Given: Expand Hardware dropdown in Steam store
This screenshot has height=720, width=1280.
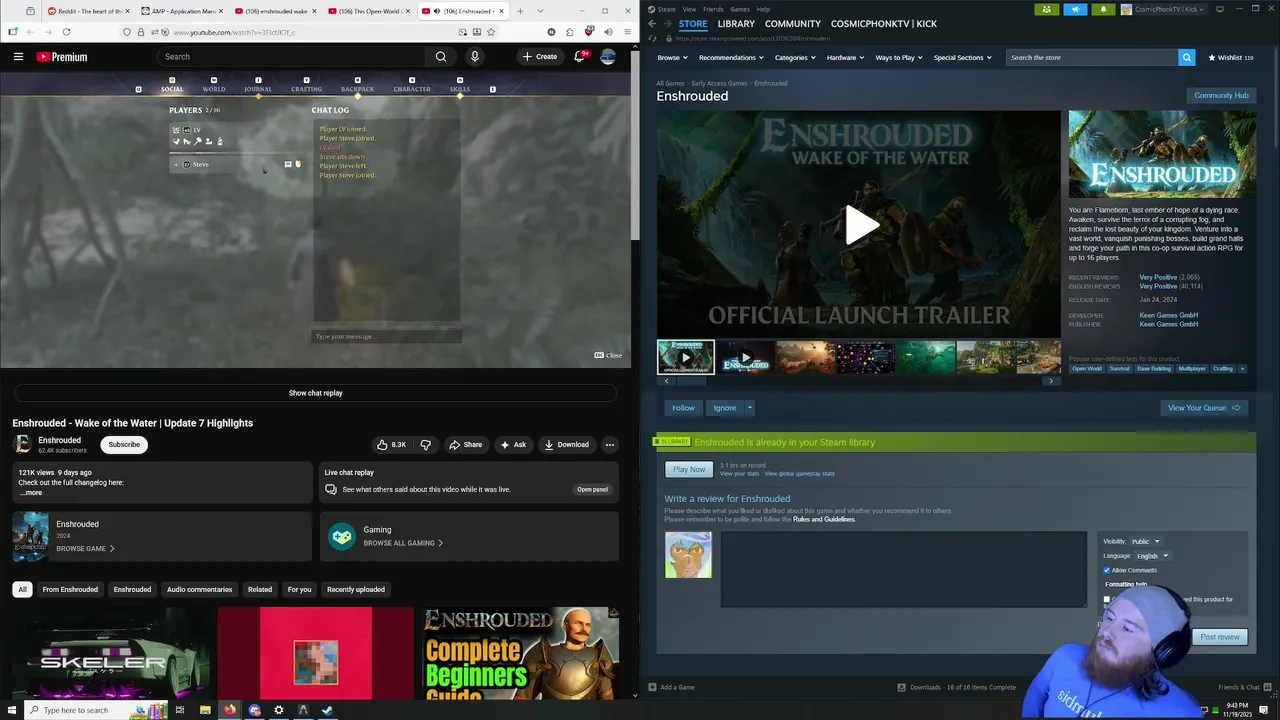Looking at the screenshot, I should [845, 57].
